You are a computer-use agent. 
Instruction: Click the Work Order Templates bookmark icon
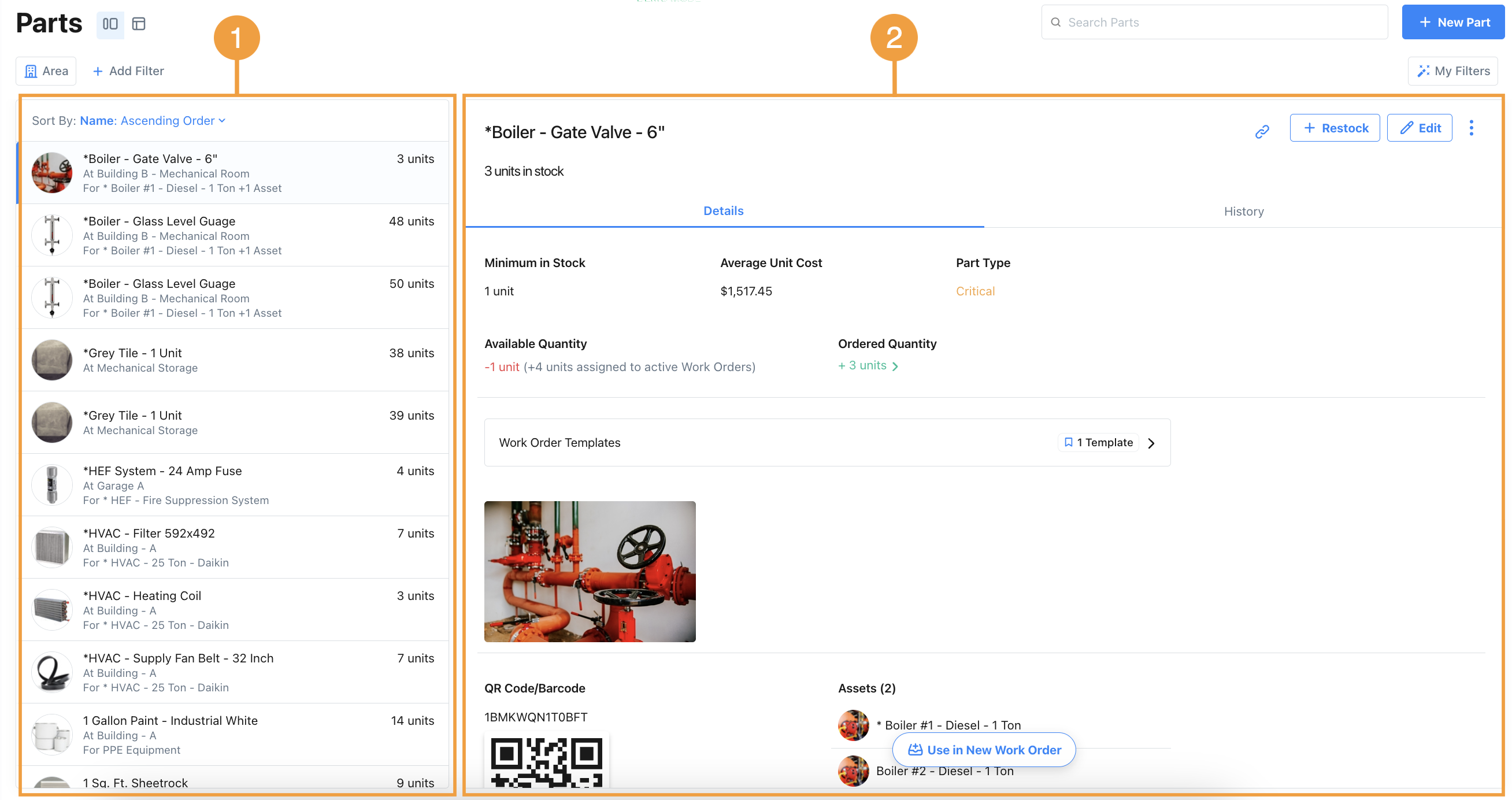pos(1069,442)
